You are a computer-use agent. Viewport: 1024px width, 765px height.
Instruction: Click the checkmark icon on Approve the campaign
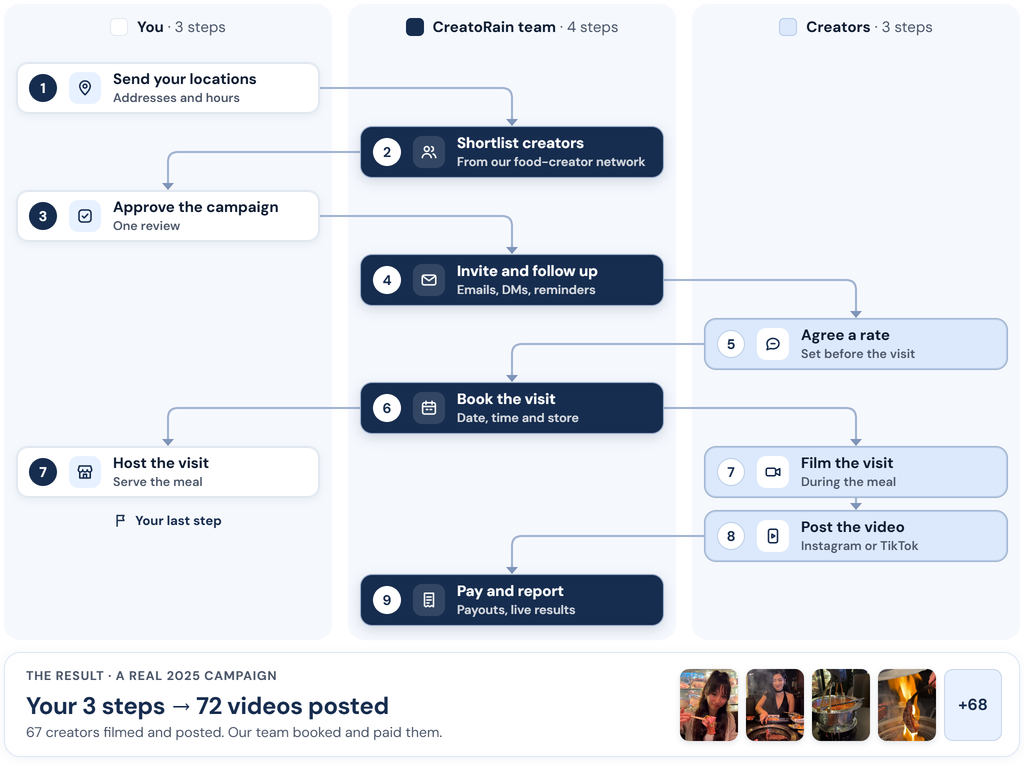85,216
